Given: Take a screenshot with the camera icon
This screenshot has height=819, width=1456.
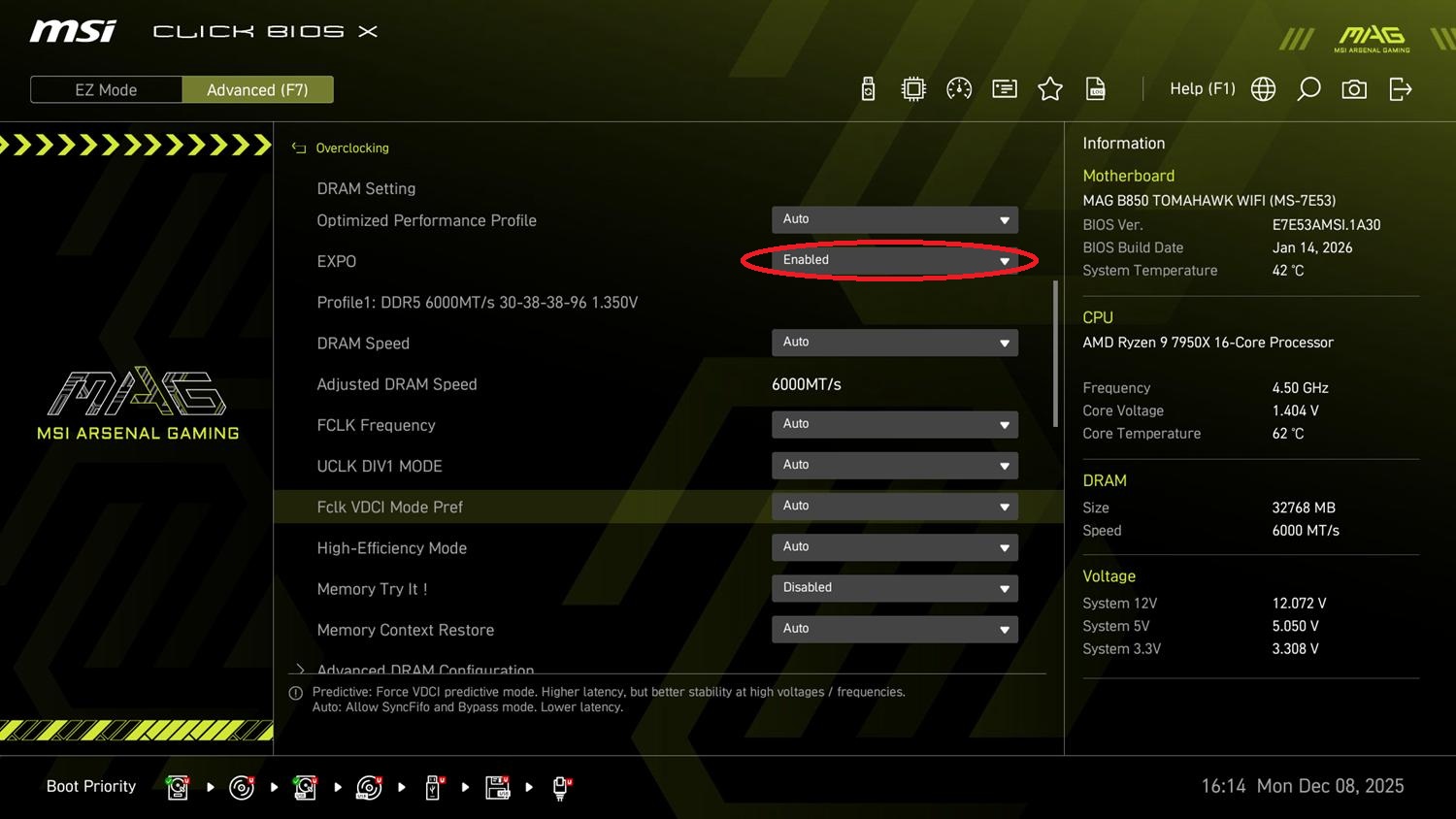Looking at the screenshot, I should pyautogui.click(x=1354, y=89).
